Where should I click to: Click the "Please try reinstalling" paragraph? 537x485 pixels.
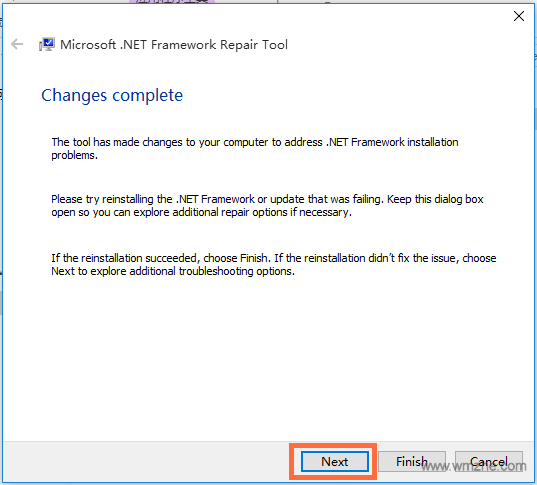tap(267, 206)
